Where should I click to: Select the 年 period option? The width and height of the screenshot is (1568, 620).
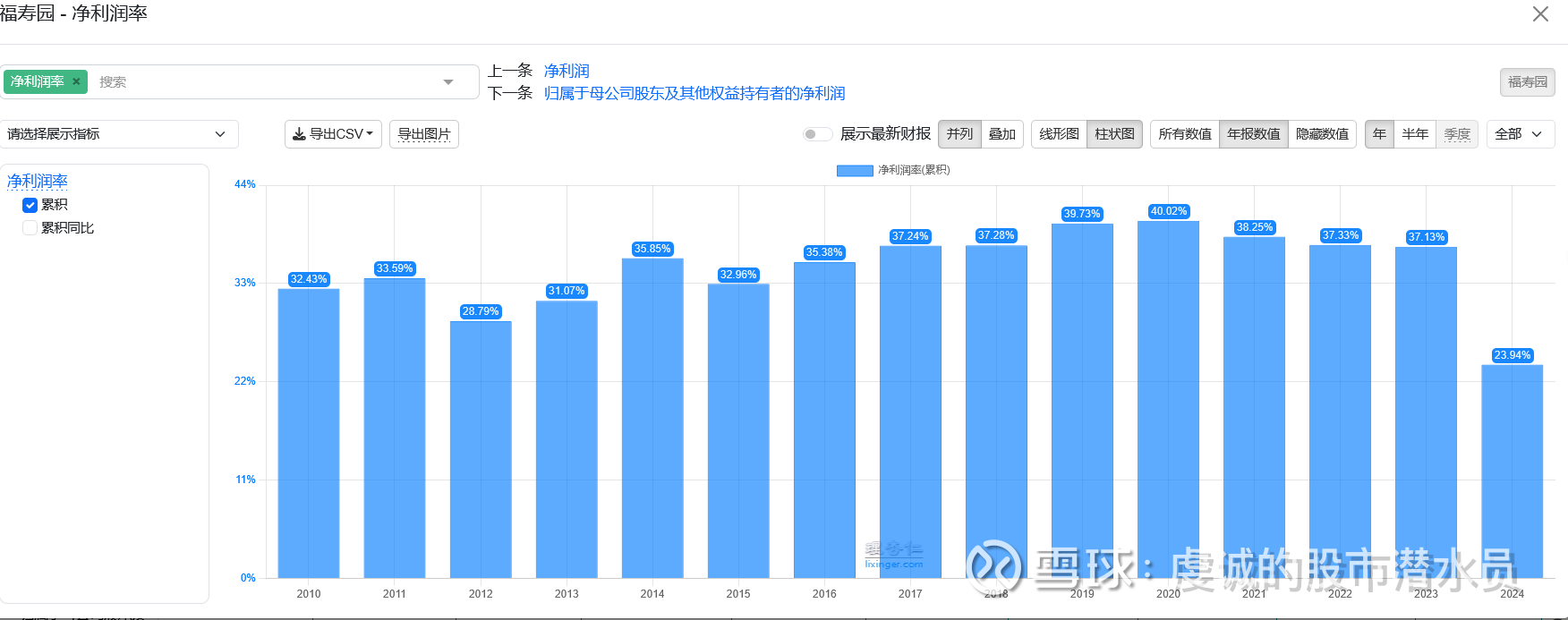point(1379,134)
